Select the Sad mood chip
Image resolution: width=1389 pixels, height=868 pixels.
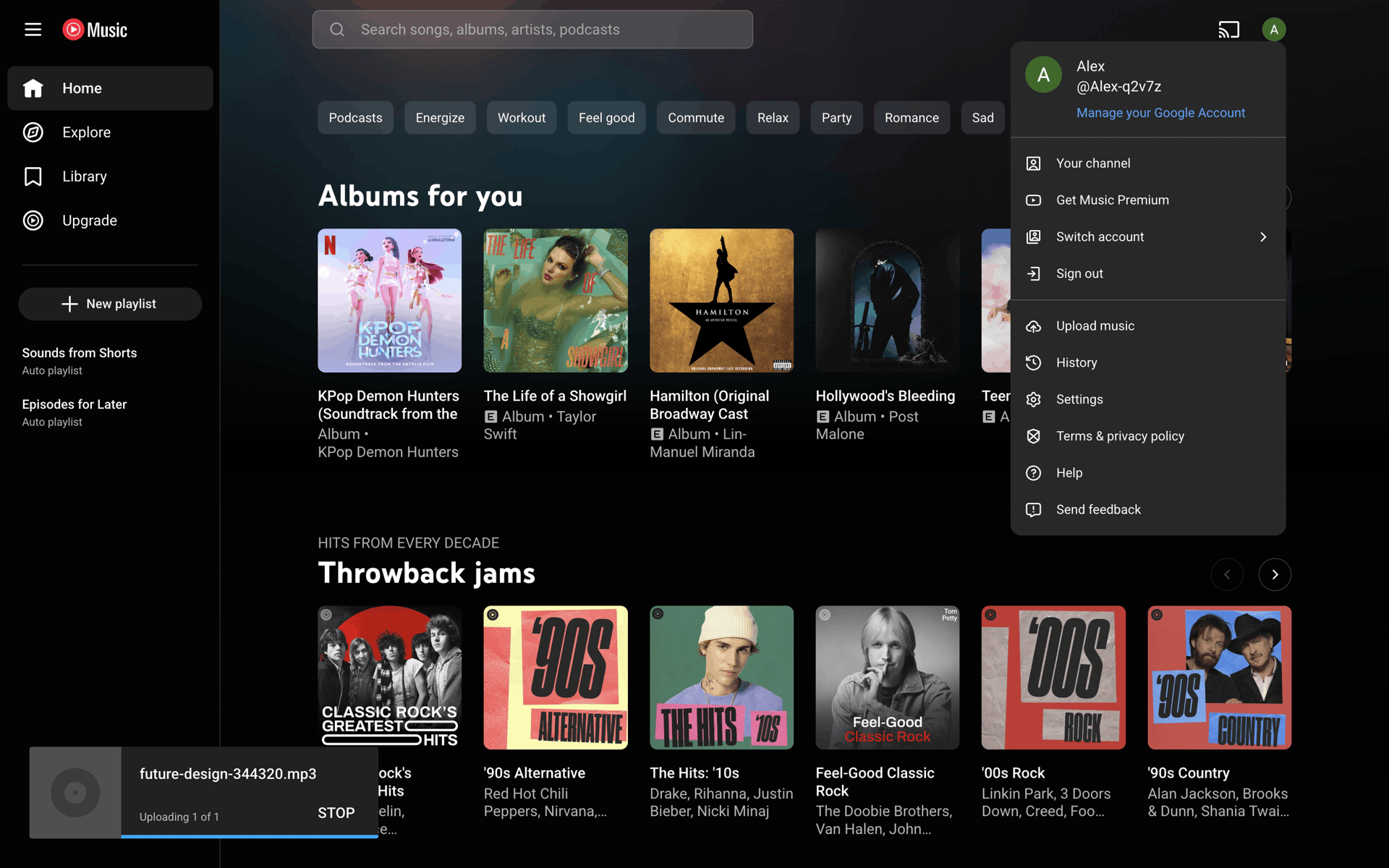click(x=982, y=118)
